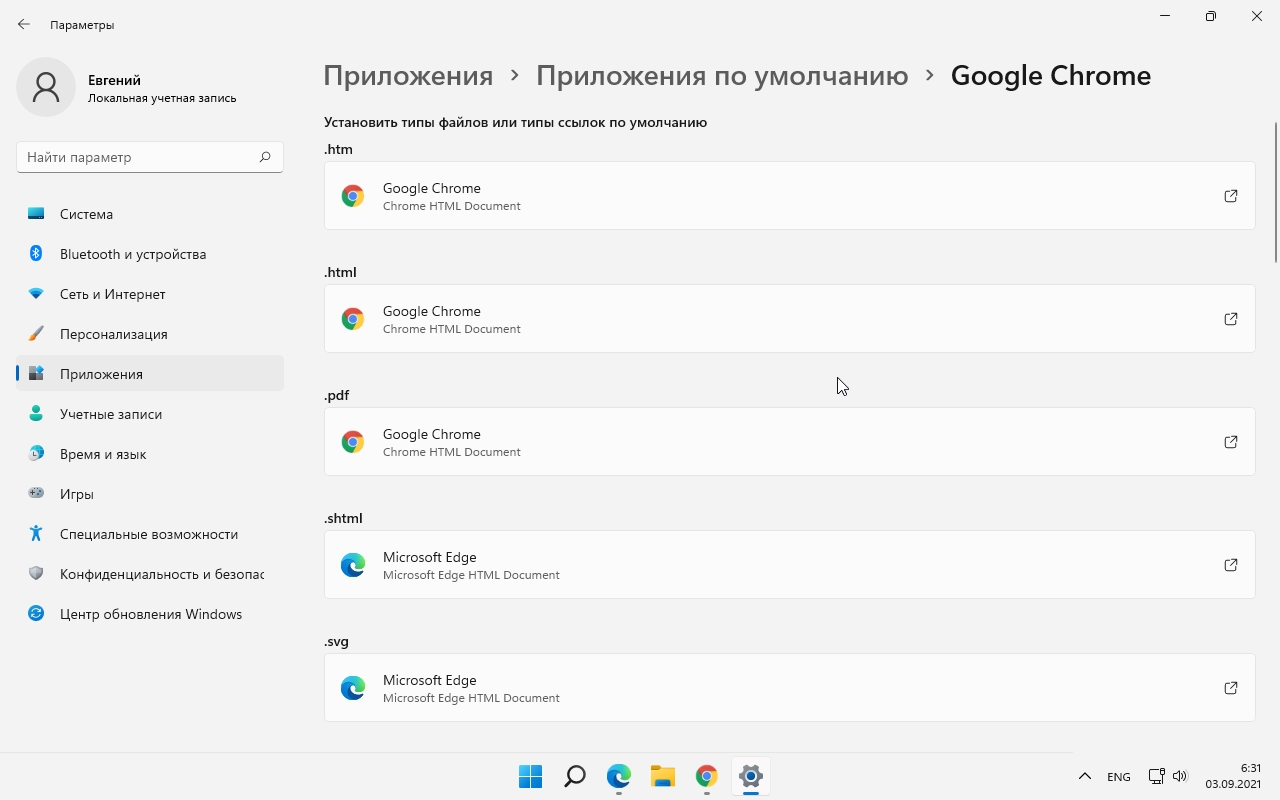
Task: Launch Google Chrome from taskbar
Action: tap(707, 776)
